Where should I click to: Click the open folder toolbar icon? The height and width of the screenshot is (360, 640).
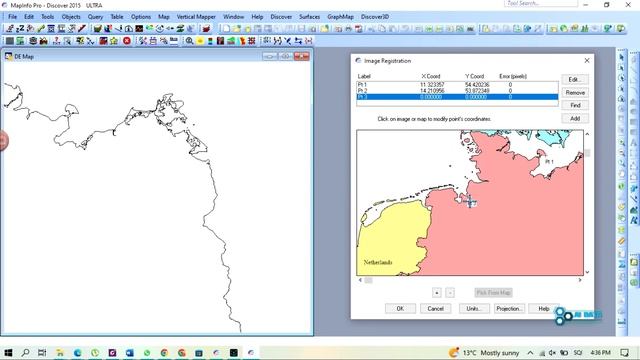tap(237, 29)
